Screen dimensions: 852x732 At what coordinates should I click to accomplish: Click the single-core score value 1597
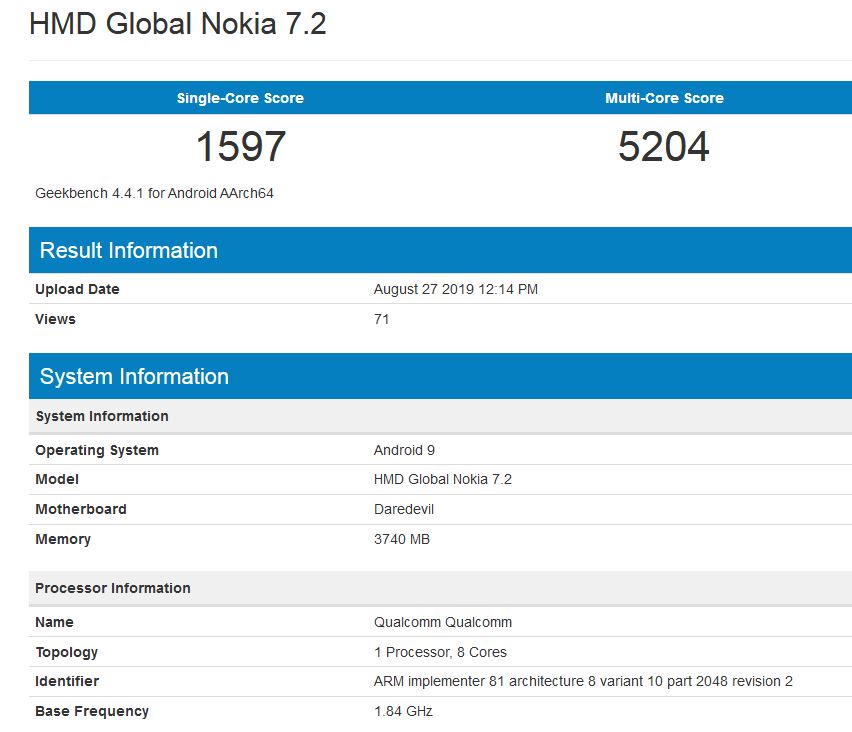pos(240,146)
